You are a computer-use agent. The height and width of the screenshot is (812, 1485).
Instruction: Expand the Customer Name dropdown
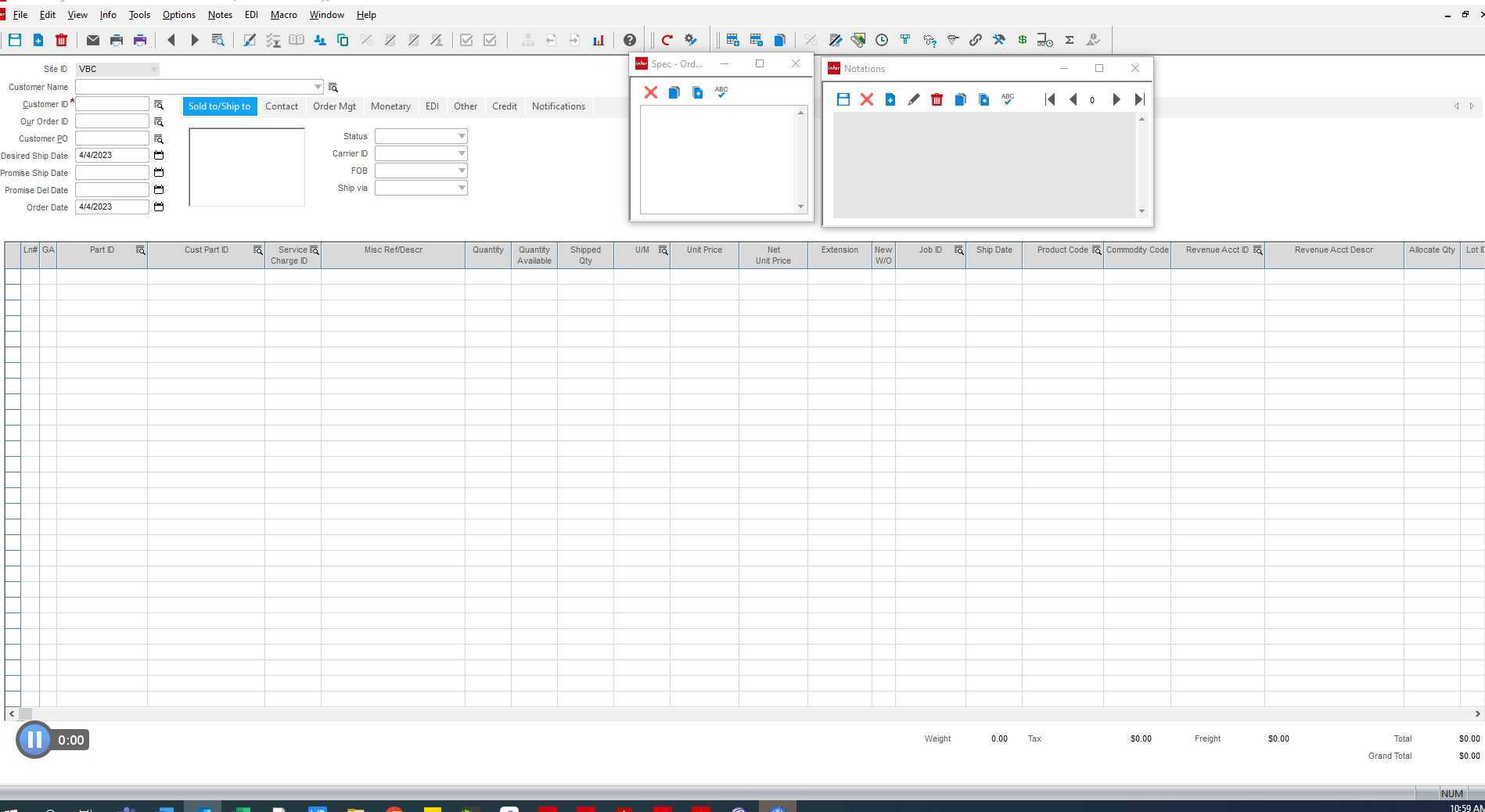click(x=318, y=87)
